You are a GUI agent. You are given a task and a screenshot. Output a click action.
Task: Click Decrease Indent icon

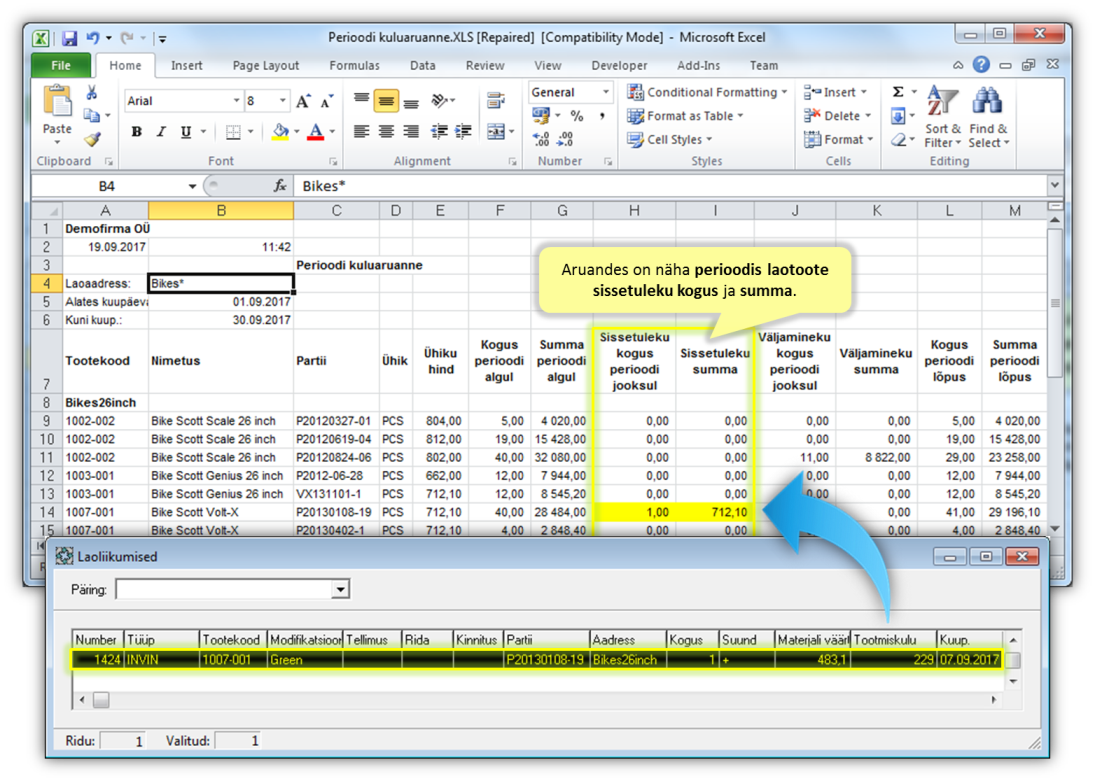[439, 131]
